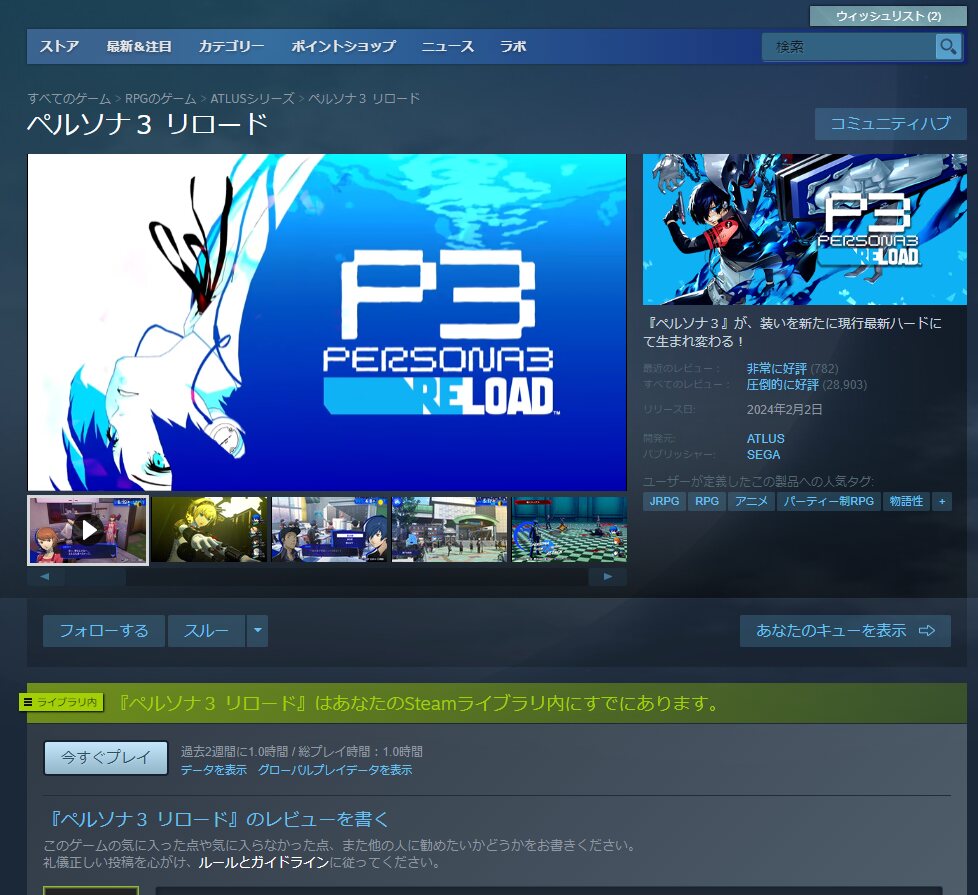Open ペルソナ３ リロード breadcrumb link
Viewport: 978px width, 895px height.
click(x=364, y=99)
